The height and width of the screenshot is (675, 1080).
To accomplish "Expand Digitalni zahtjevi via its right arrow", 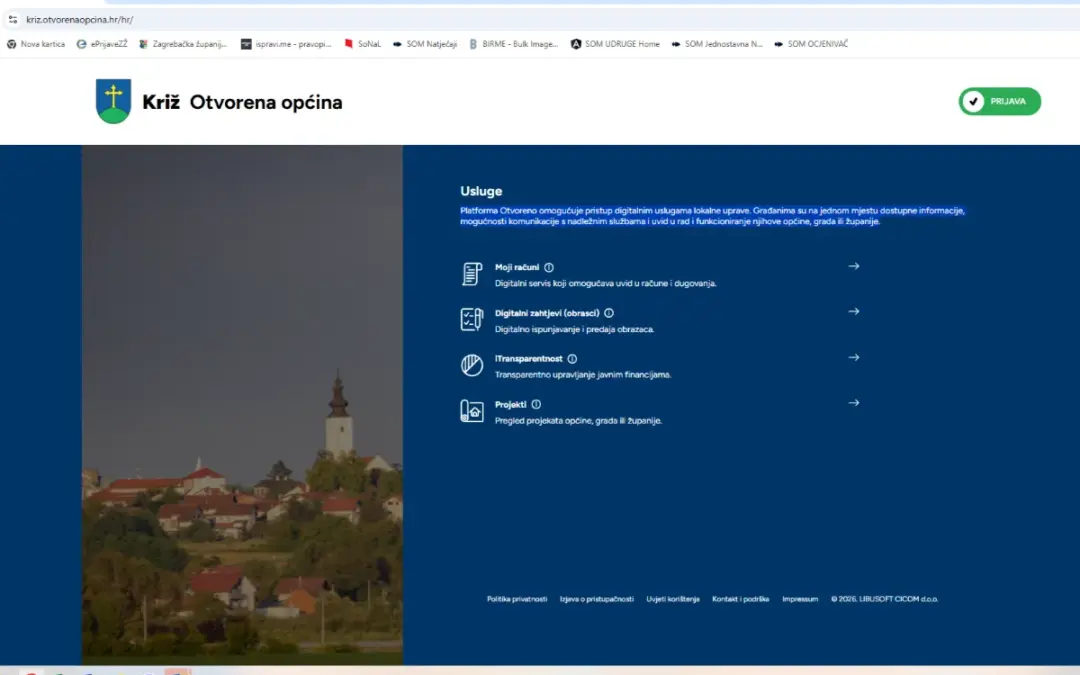I will tap(854, 311).
